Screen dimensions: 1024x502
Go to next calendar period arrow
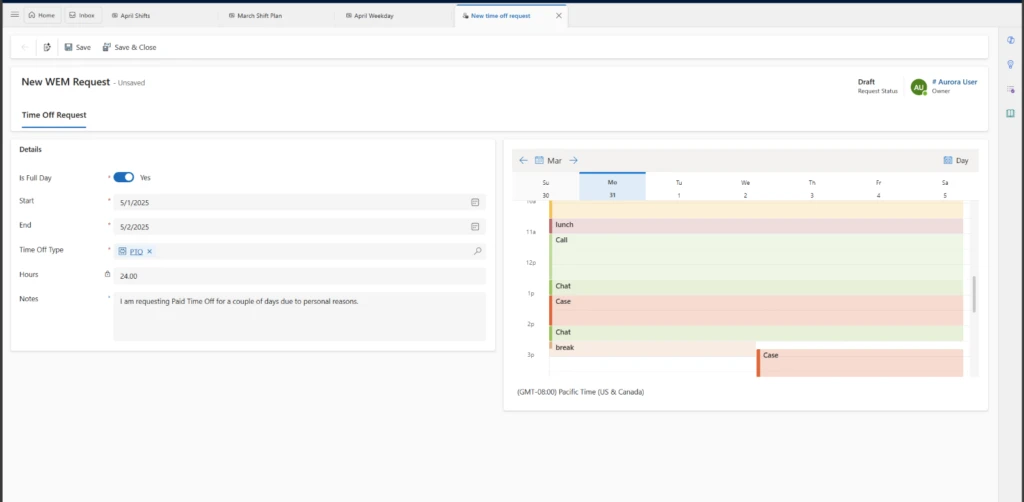point(574,160)
